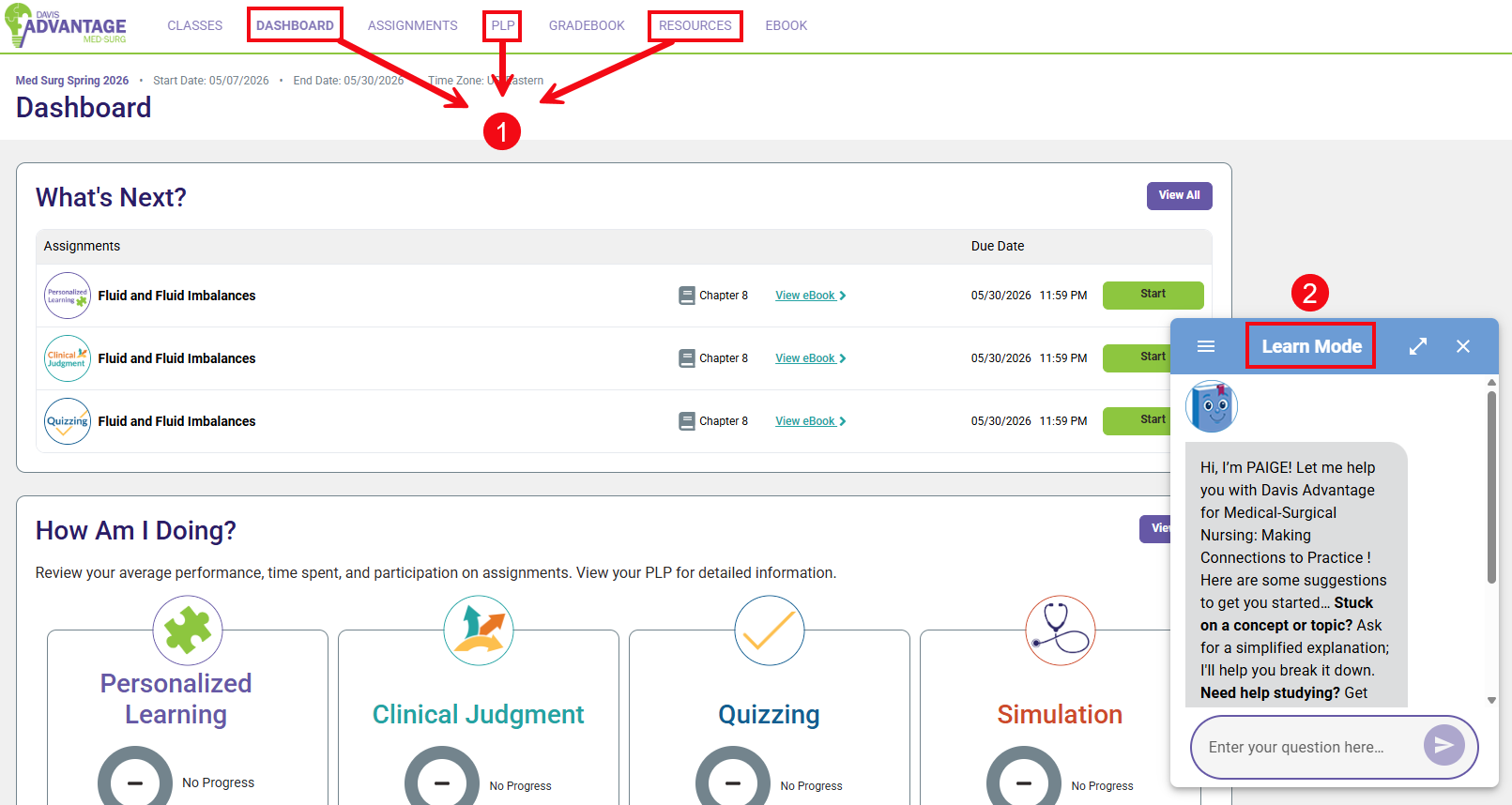This screenshot has width=1512, height=805.
Task: Start the Clinical Judgment assignment
Action: pyautogui.click(x=1137, y=357)
